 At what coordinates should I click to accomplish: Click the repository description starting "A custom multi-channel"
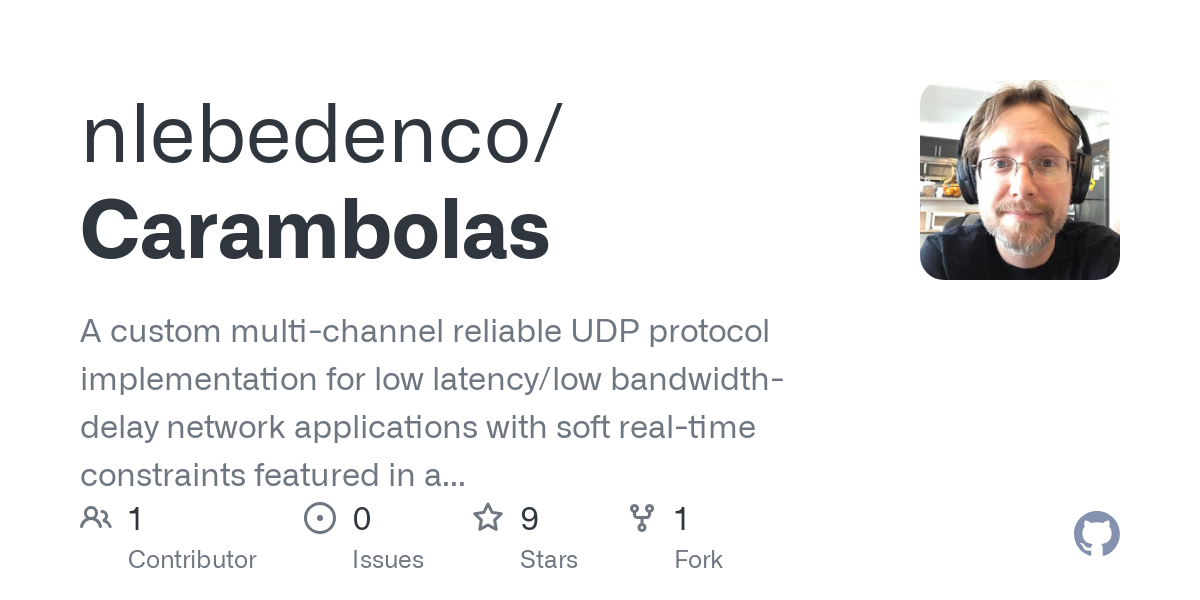coord(425,331)
